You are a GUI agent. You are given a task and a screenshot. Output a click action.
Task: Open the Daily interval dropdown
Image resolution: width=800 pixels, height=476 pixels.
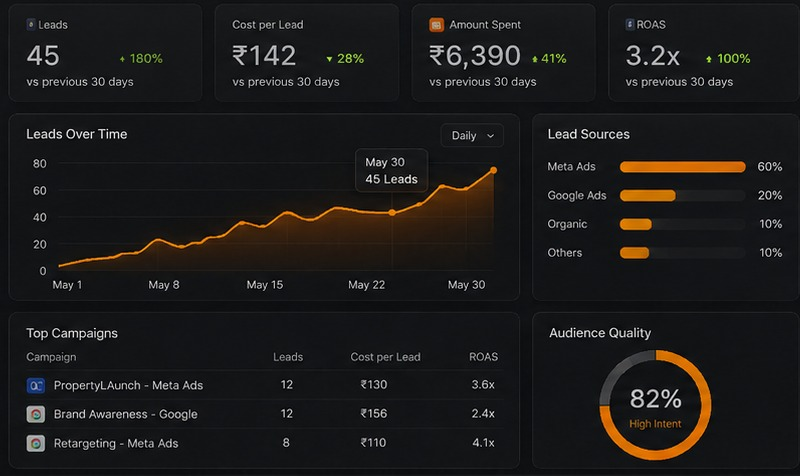tap(472, 136)
